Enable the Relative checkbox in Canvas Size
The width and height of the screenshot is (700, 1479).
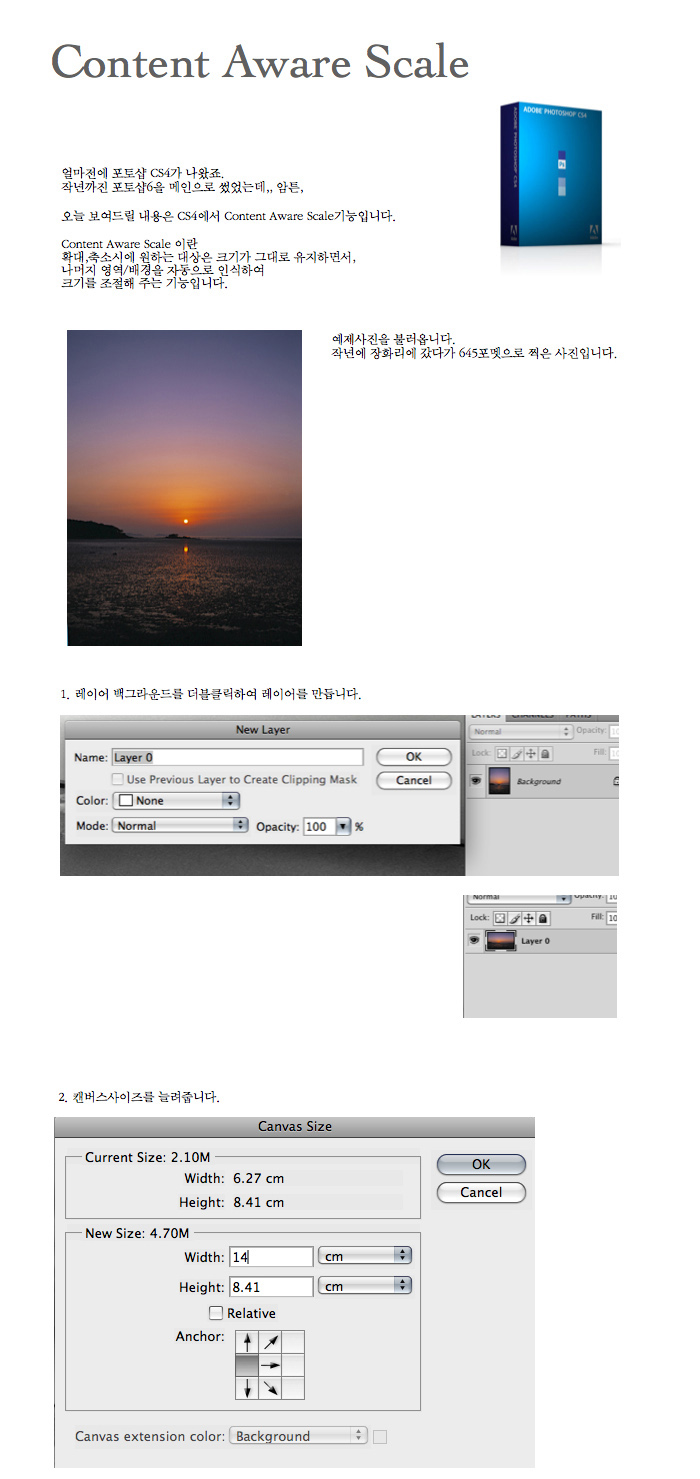click(x=216, y=1313)
